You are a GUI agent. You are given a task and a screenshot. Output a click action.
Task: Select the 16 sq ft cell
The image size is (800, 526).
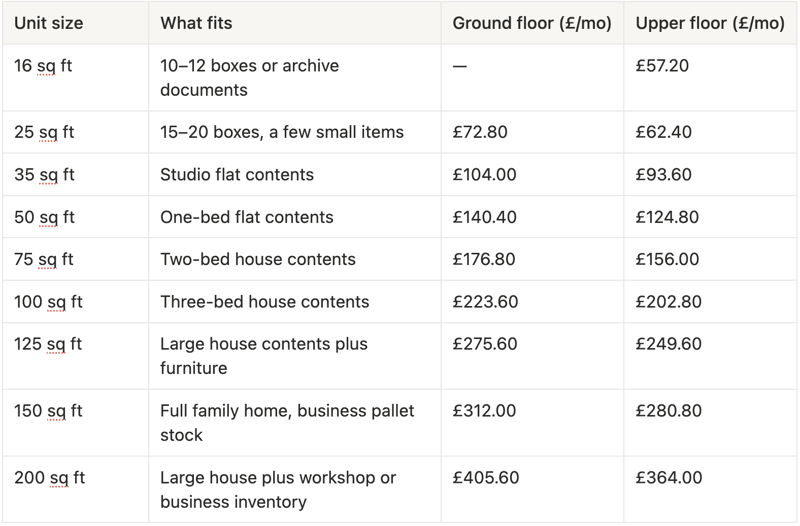[43, 66]
